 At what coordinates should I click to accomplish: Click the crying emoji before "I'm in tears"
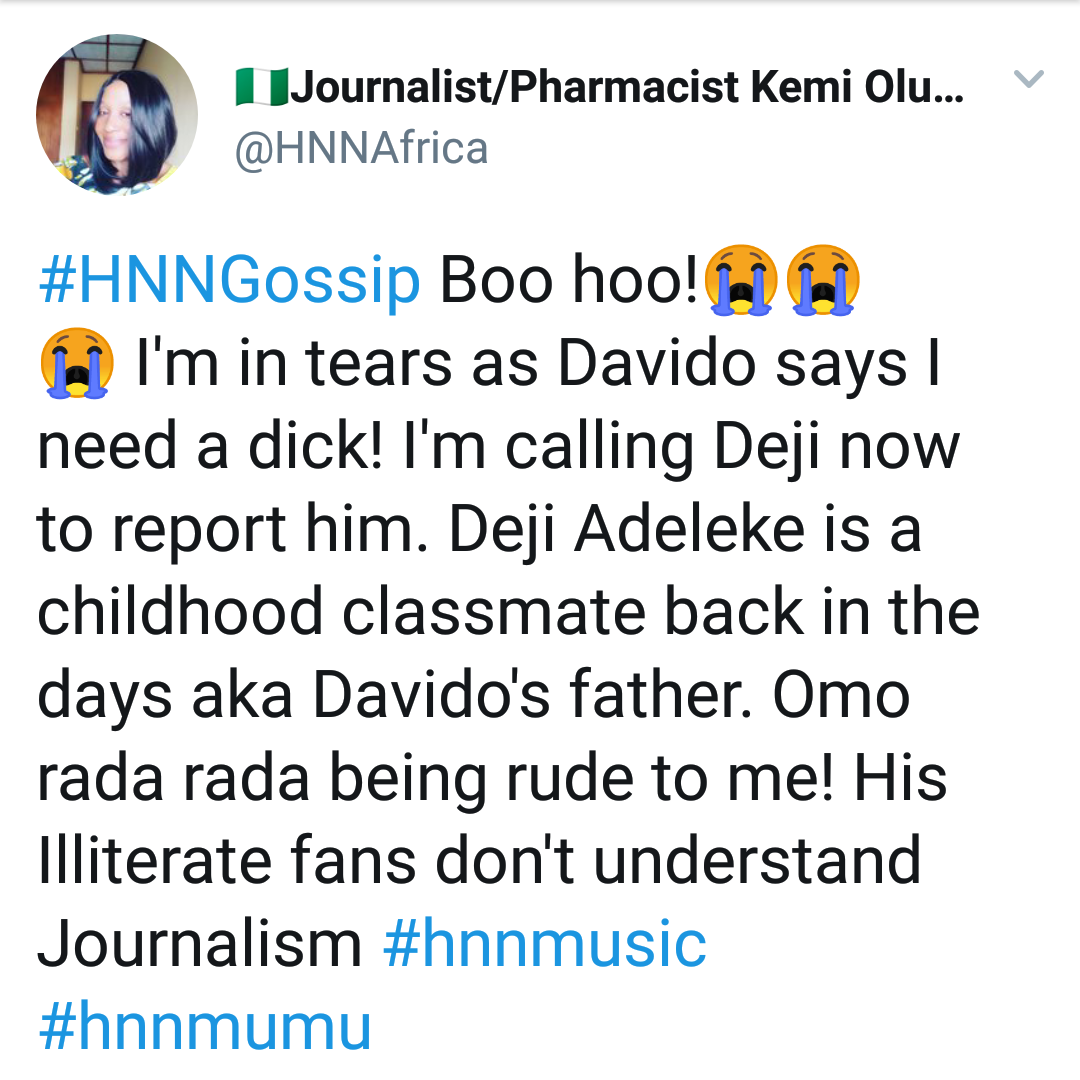tap(77, 364)
